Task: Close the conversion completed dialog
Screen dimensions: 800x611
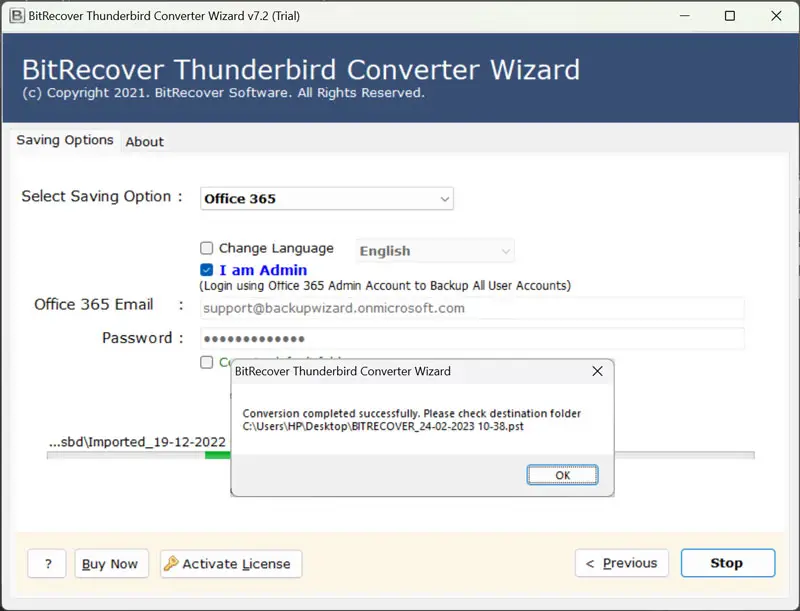Action: (x=597, y=371)
